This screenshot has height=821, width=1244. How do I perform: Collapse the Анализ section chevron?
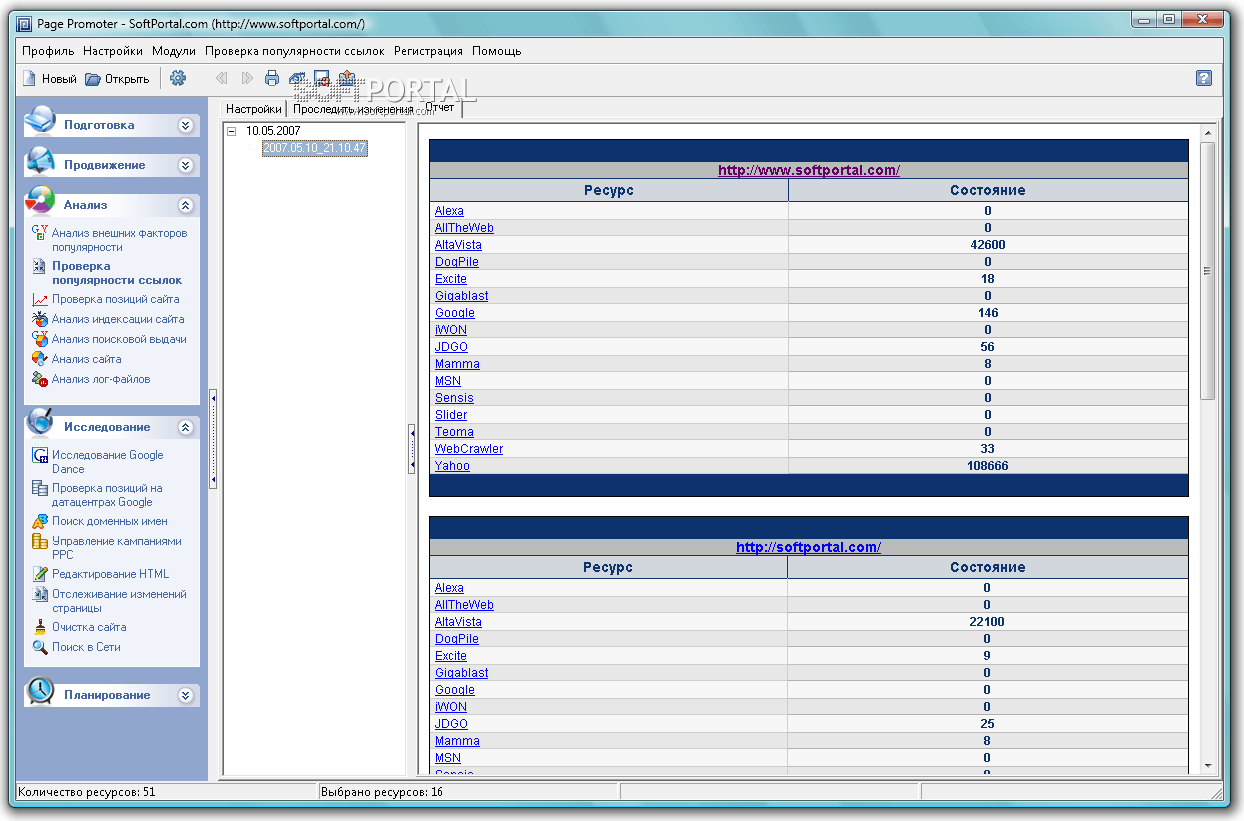185,205
